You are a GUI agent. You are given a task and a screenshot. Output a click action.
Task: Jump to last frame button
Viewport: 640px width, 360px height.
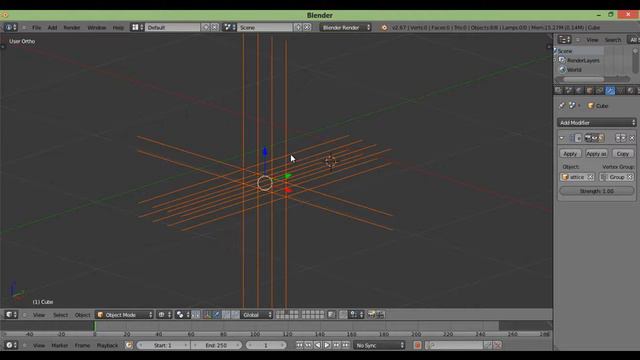pos(345,345)
